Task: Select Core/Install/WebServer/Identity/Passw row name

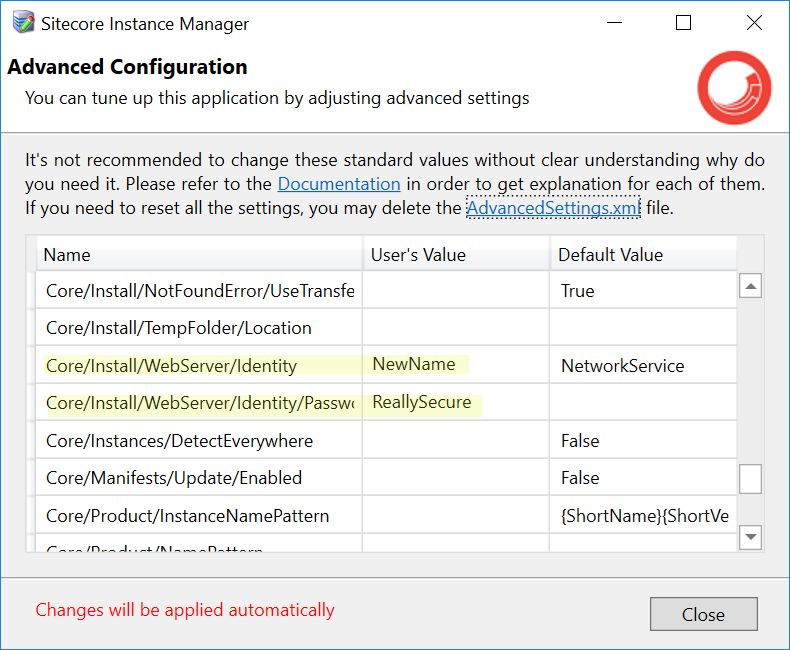Action: (x=200, y=403)
